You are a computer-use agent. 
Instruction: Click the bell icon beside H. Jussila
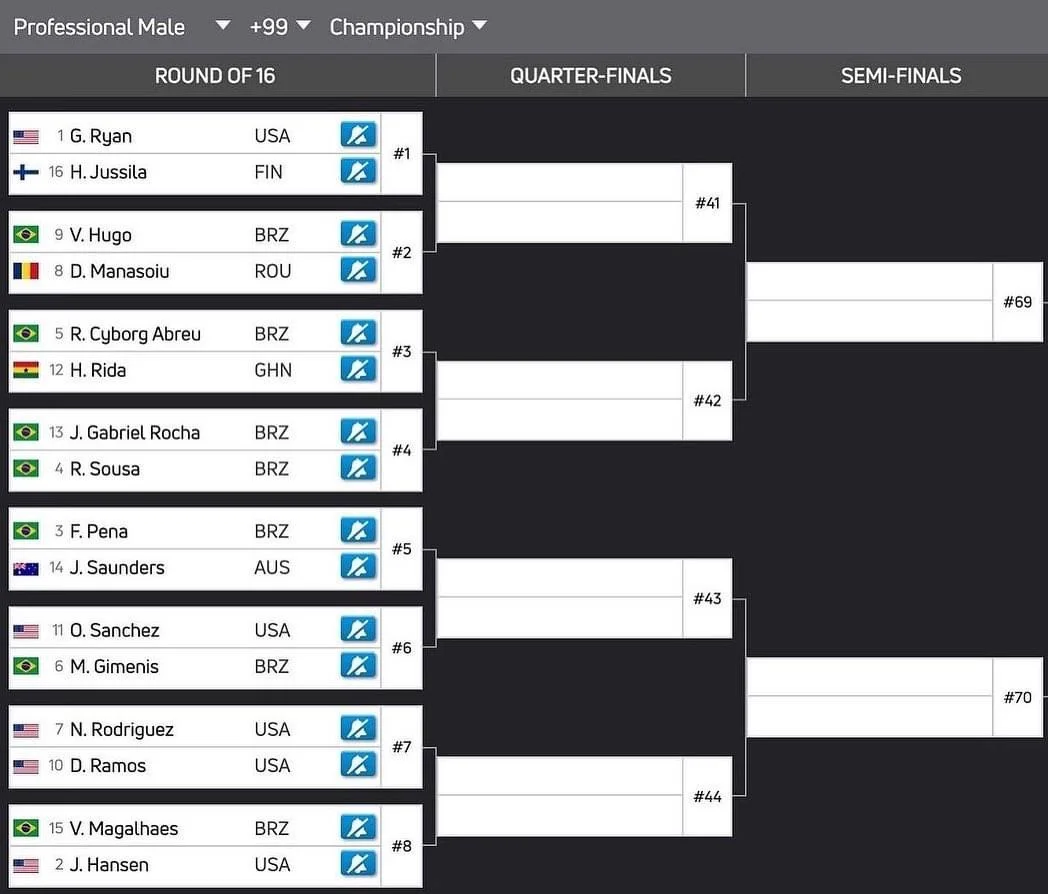coord(358,171)
